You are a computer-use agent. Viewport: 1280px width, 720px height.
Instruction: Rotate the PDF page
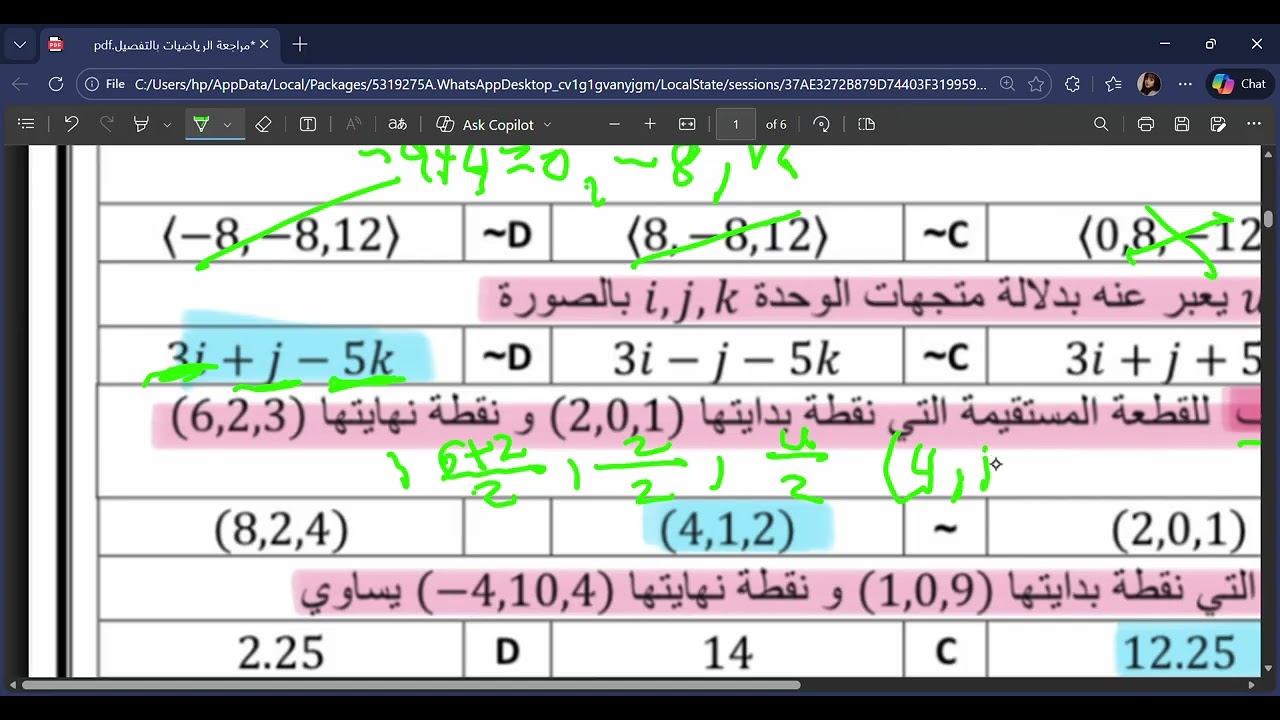(822, 124)
